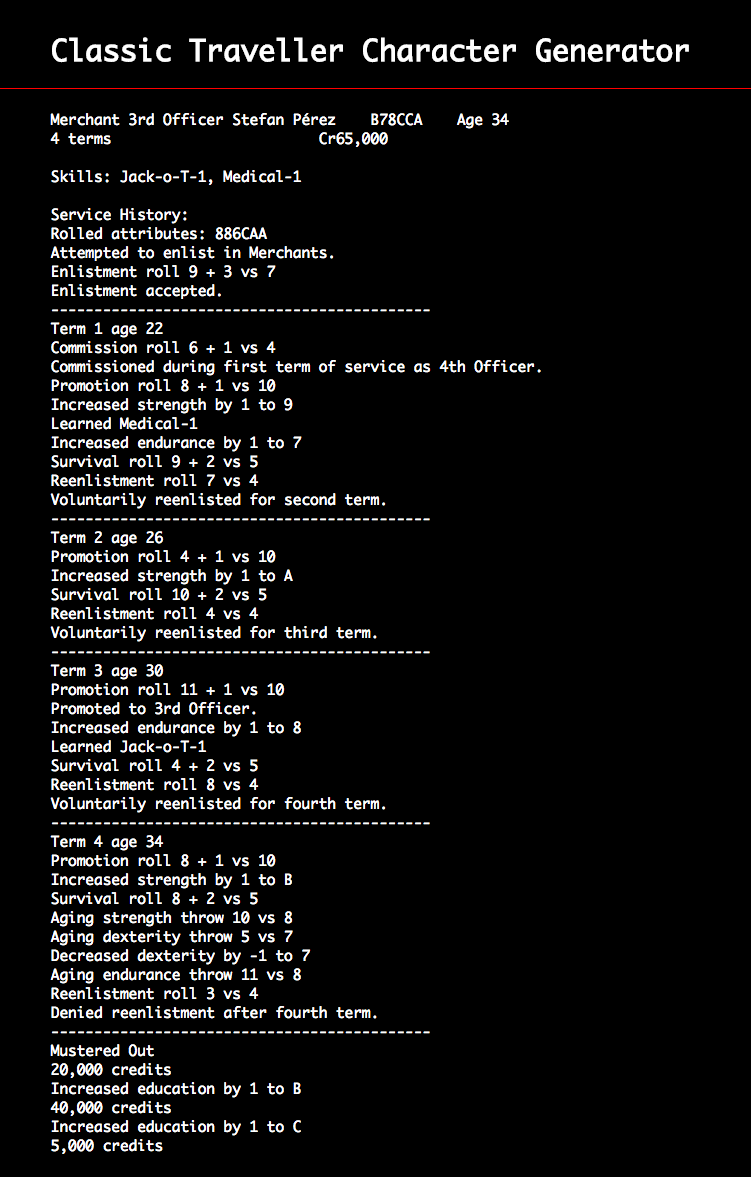Click the Rolled attributes 886CAA line
This screenshot has height=1177, width=751.
point(158,233)
